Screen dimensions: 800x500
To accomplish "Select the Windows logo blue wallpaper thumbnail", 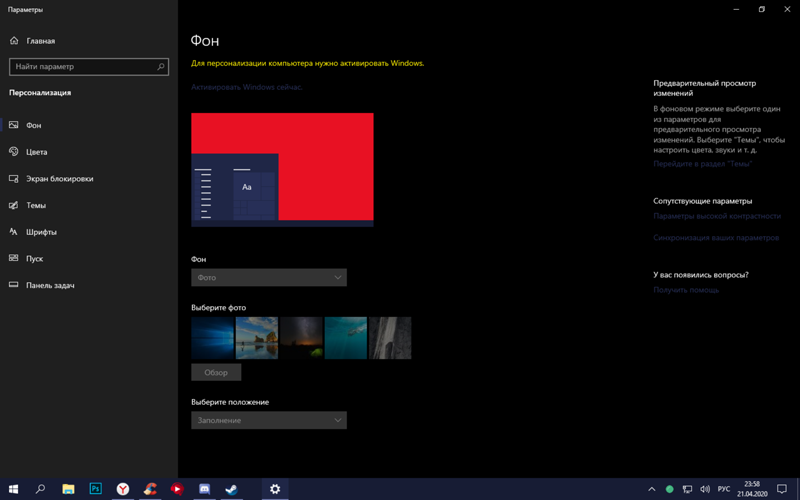I will pos(212,338).
